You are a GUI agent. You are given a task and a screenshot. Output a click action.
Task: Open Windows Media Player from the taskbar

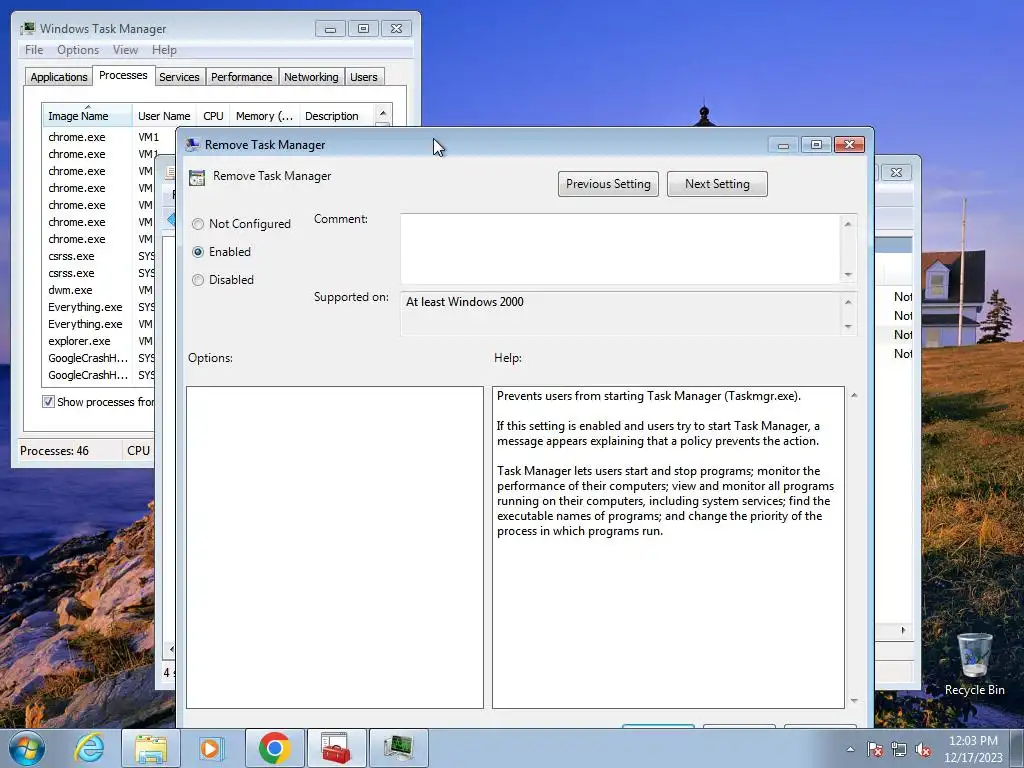tap(210, 748)
